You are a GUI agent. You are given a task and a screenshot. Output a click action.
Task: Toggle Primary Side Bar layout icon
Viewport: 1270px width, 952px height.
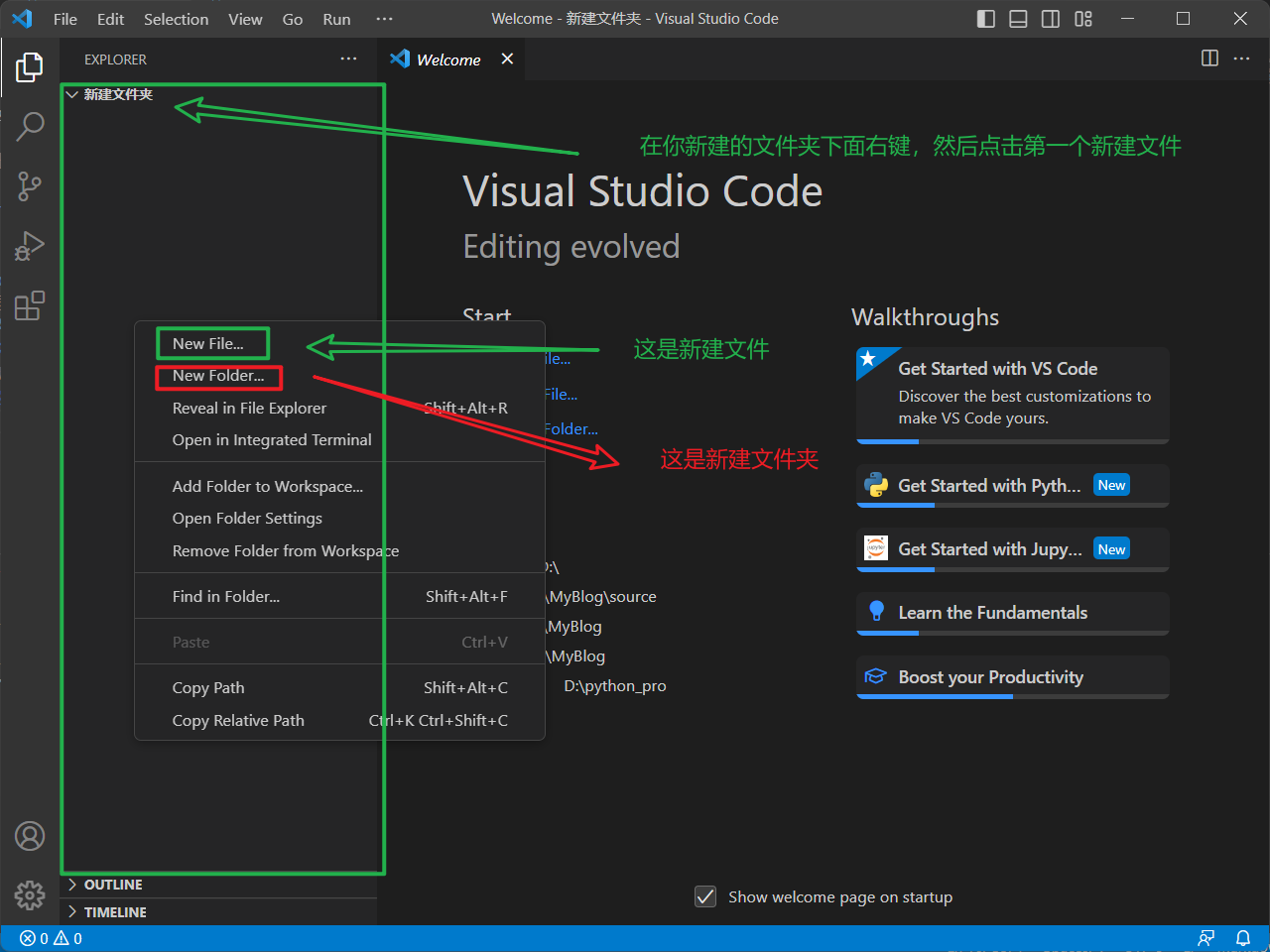click(985, 19)
